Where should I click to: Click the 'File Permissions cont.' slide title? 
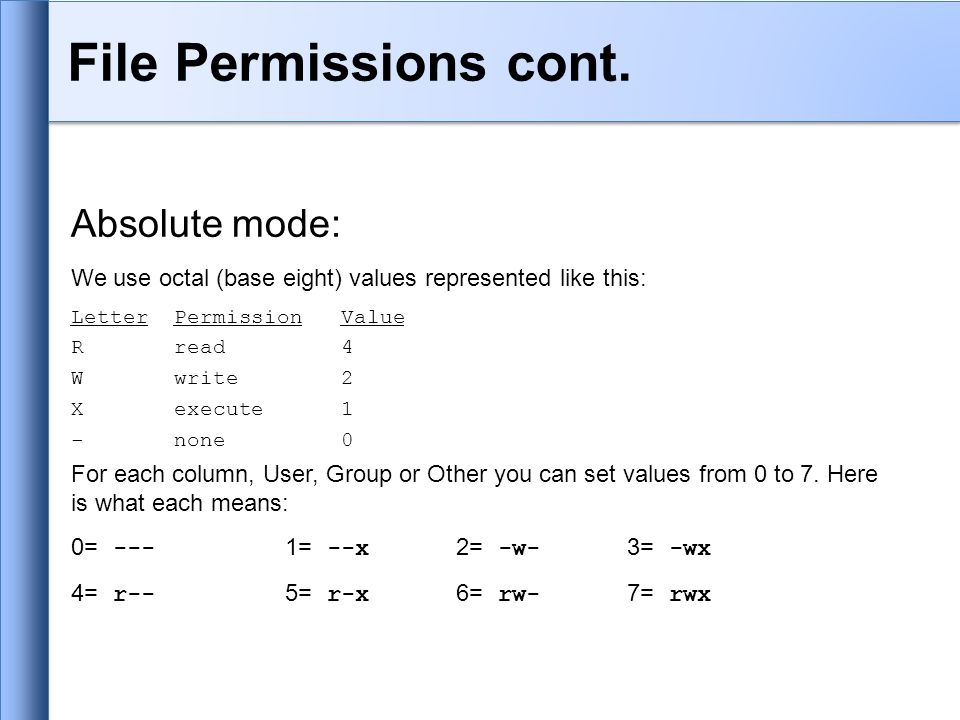click(x=350, y=62)
